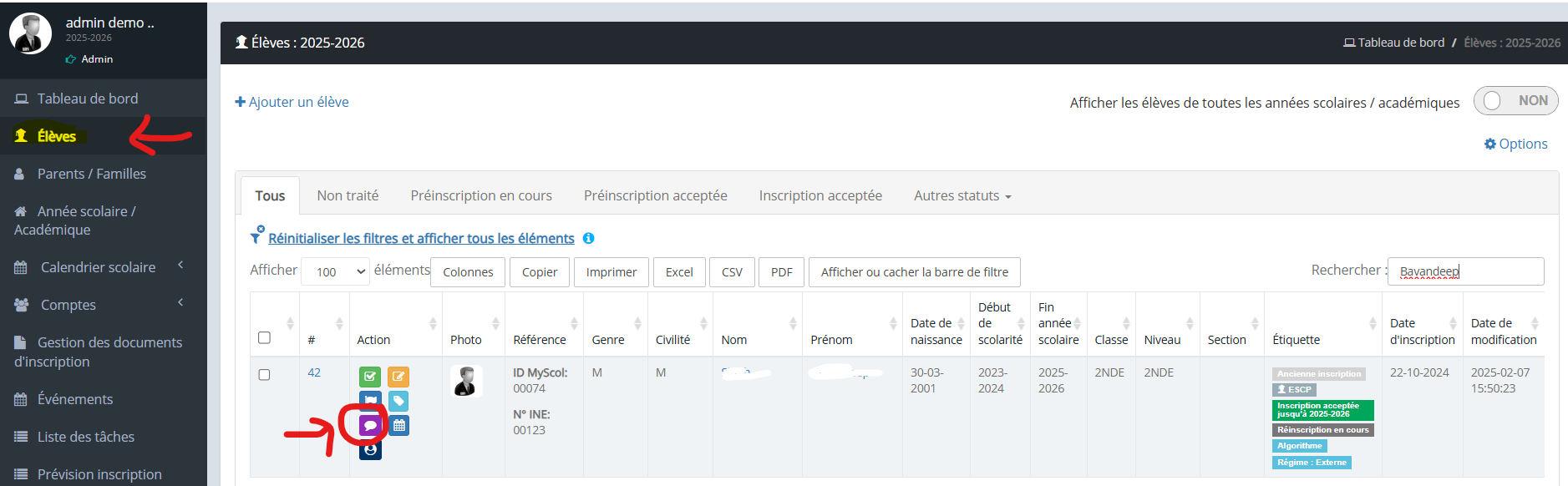Click the light blue tag icon
This screenshot has width=1568, height=486.
tap(398, 401)
